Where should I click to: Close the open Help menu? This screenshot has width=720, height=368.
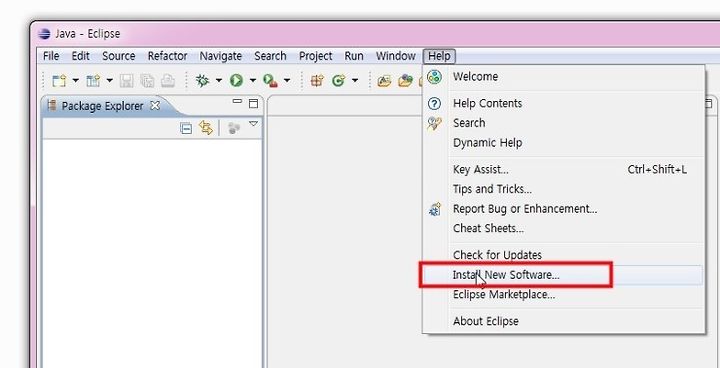[x=439, y=56]
